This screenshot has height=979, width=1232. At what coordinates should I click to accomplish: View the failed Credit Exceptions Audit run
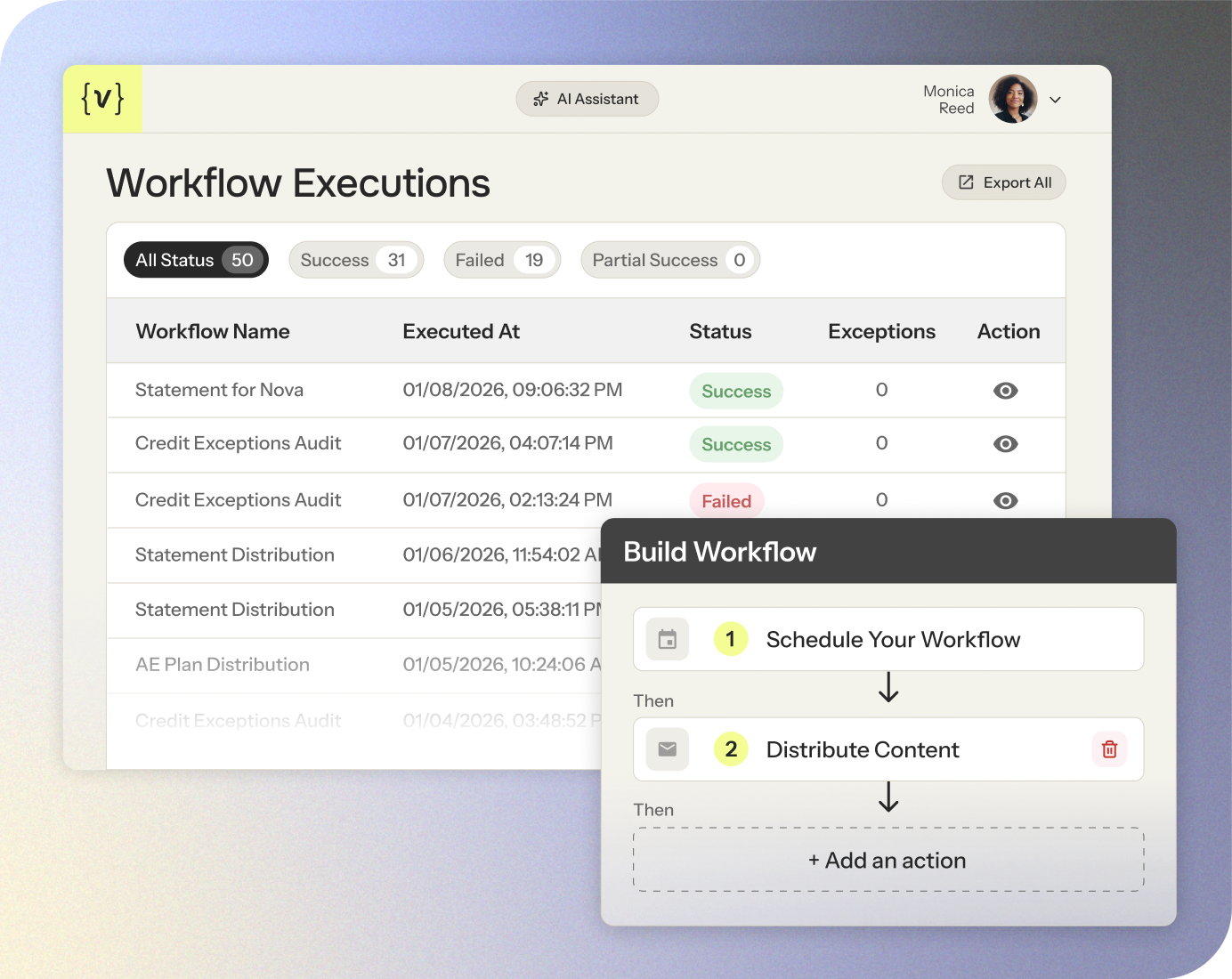[1005, 500]
